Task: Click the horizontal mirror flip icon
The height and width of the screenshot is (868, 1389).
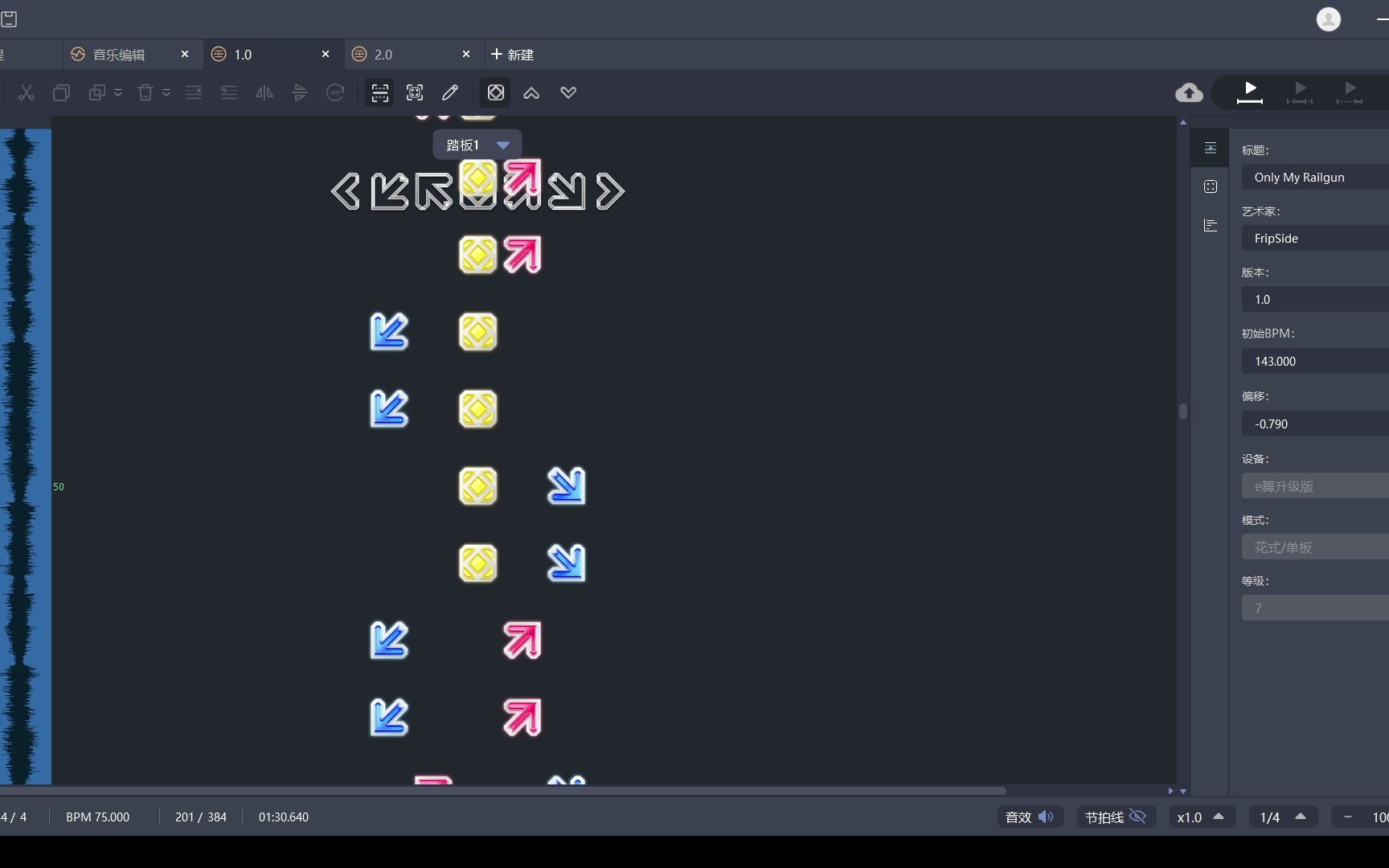Action: (x=264, y=92)
